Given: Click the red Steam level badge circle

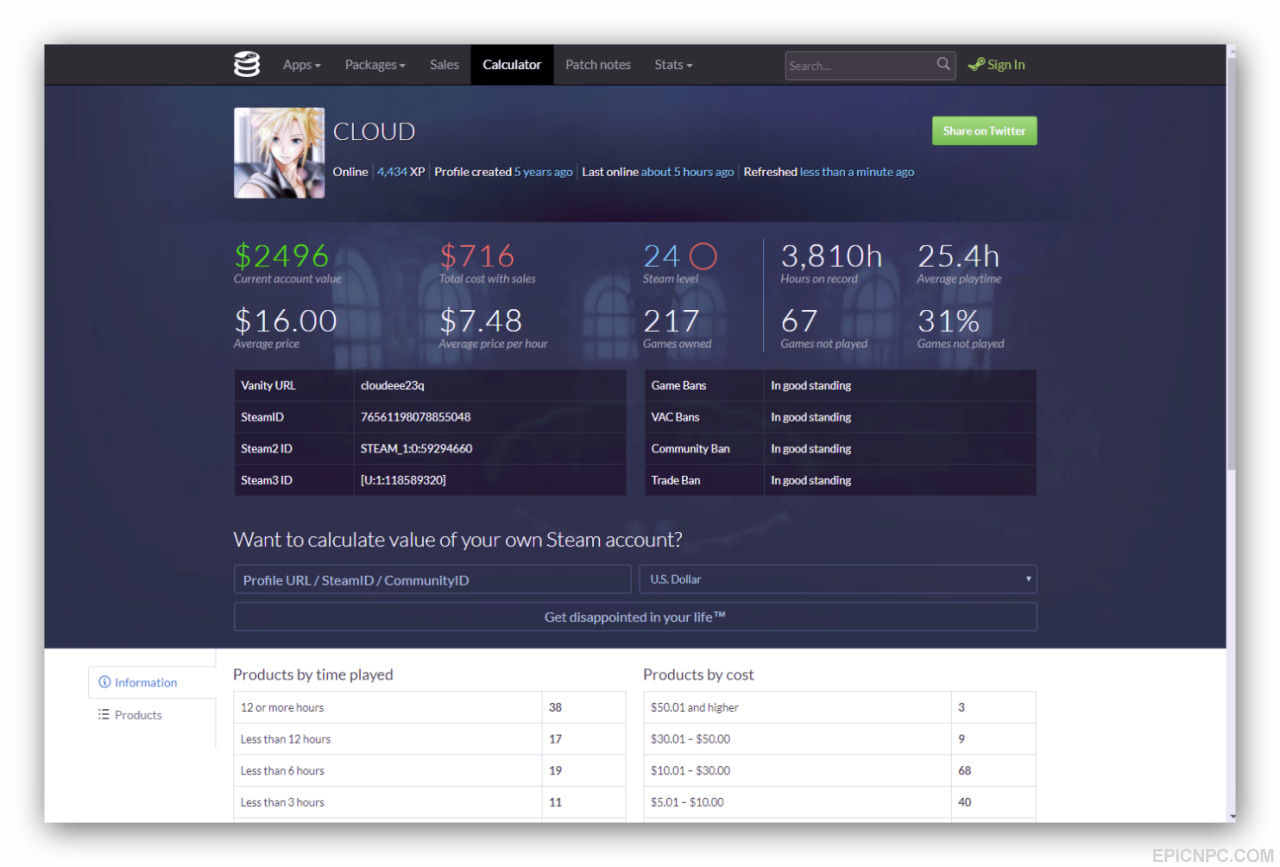Looking at the screenshot, I should click(x=703, y=257).
